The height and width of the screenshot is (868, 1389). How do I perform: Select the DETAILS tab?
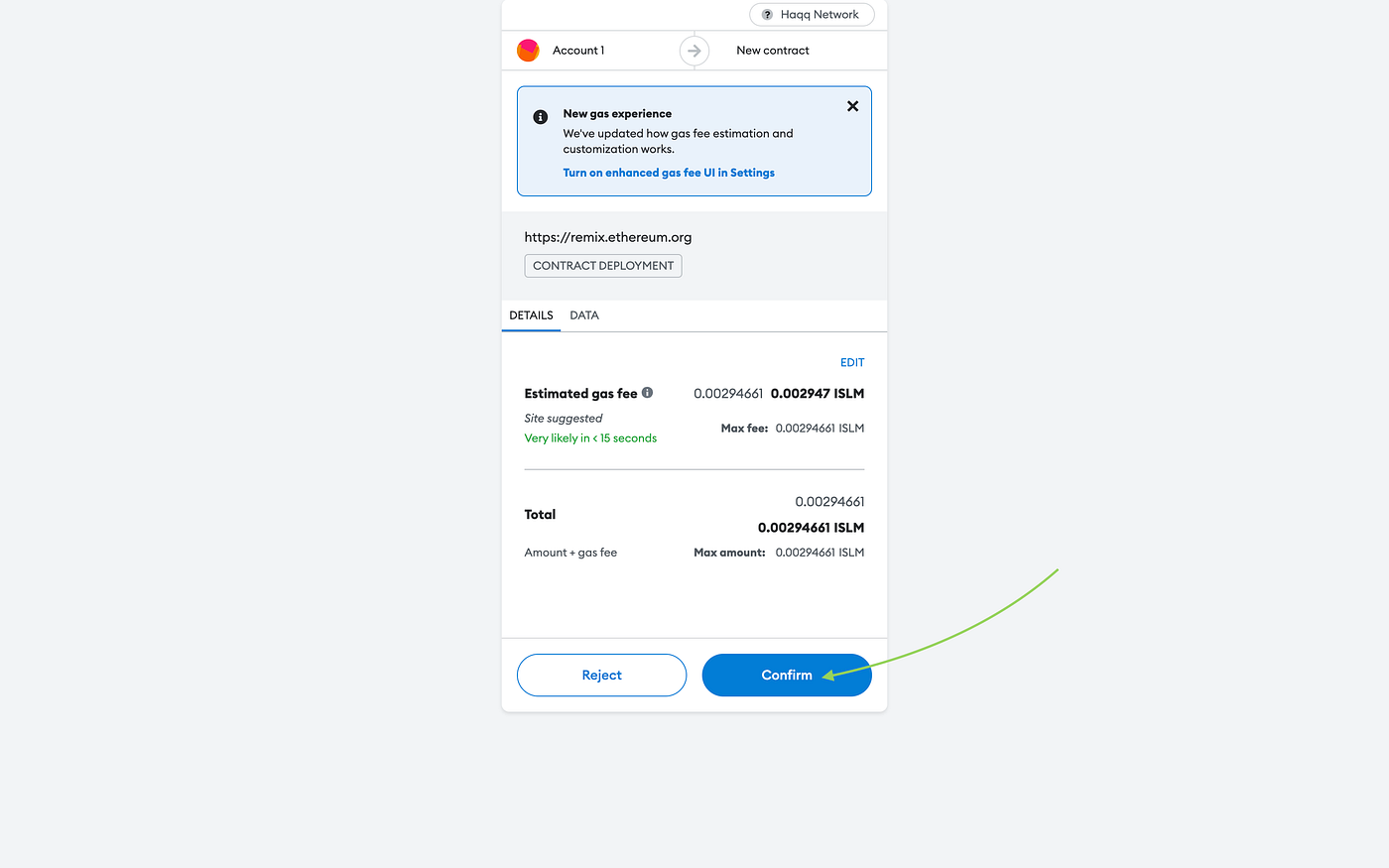click(531, 315)
